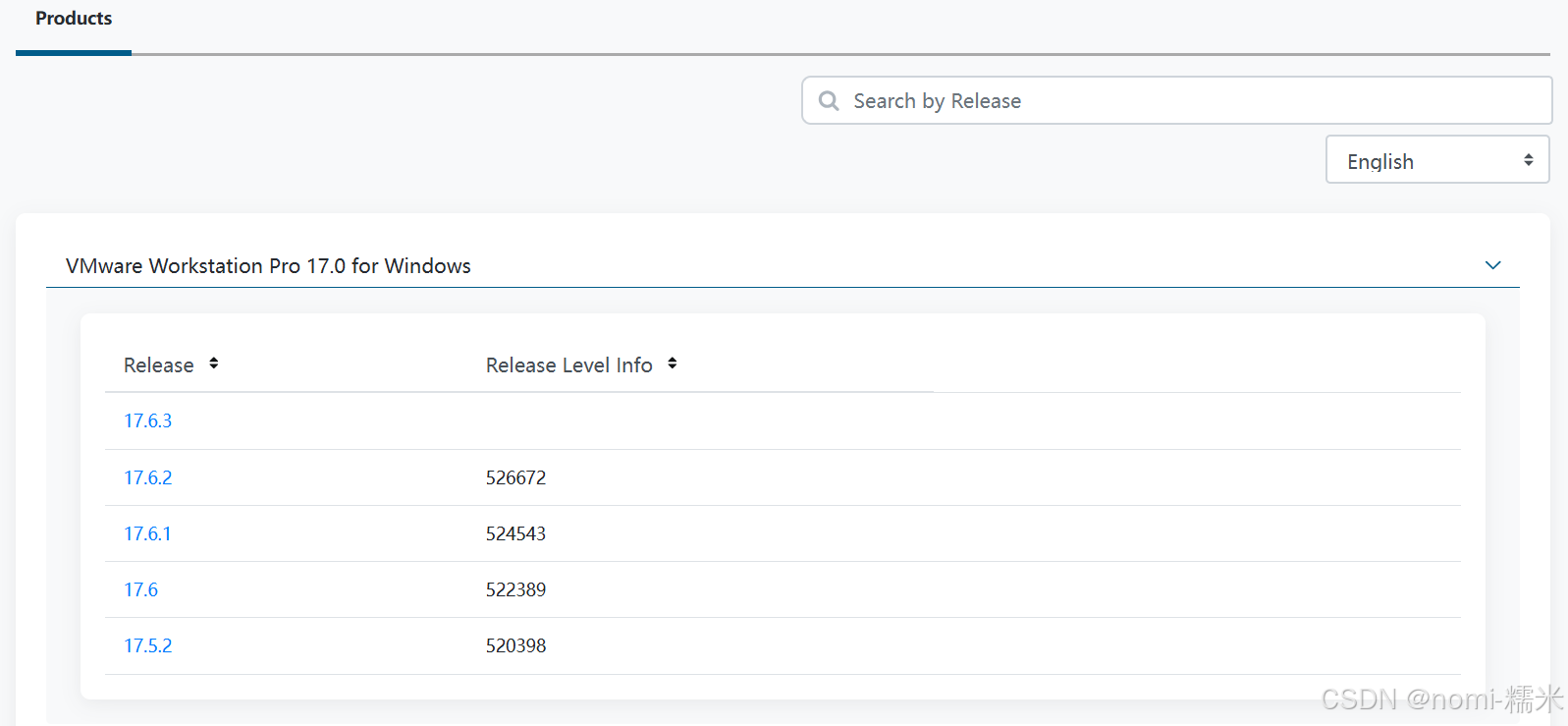The image size is (1568, 726).
Task: Select the 520398 level info value
Action: pyautogui.click(x=515, y=645)
